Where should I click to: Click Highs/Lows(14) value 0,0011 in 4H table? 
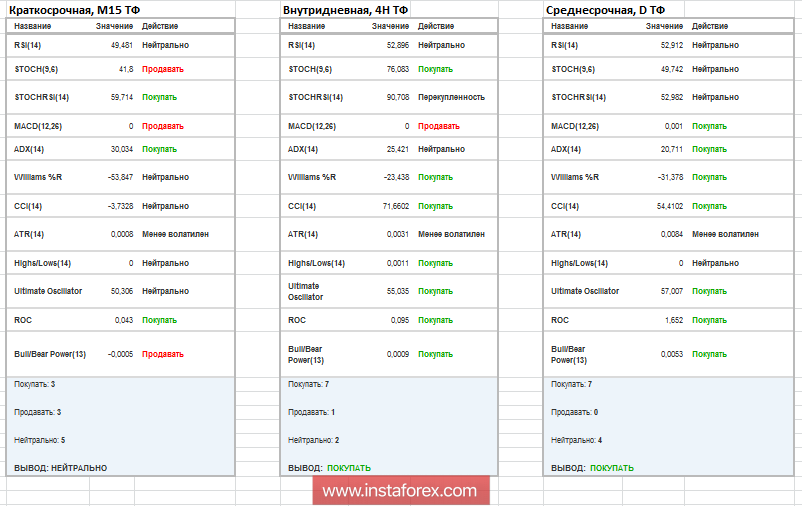point(397,263)
